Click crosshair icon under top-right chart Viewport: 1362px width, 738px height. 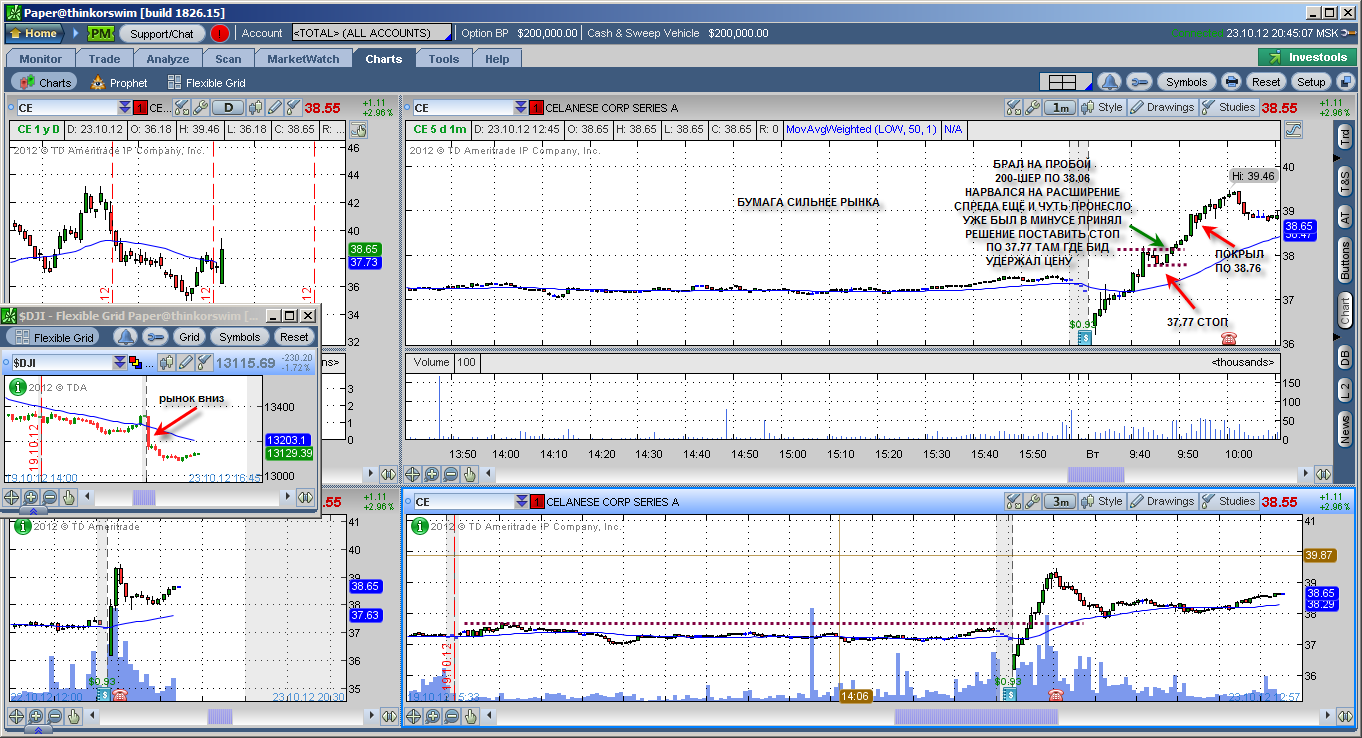[413, 475]
